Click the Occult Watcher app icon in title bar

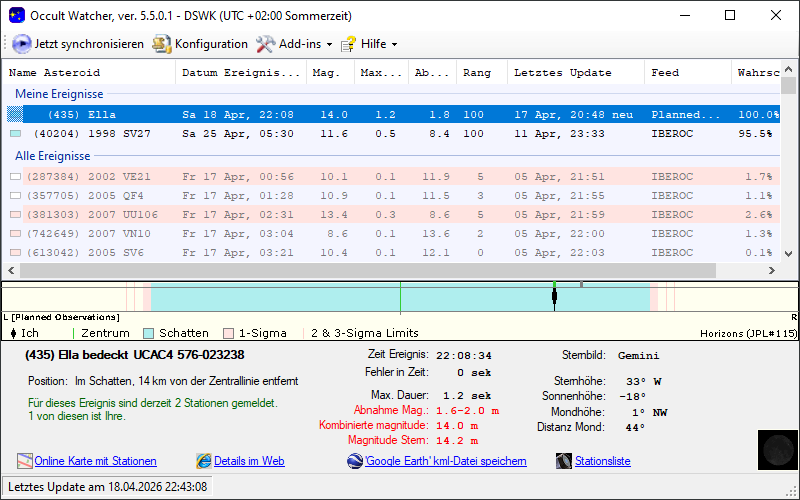pyautogui.click(x=17, y=15)
